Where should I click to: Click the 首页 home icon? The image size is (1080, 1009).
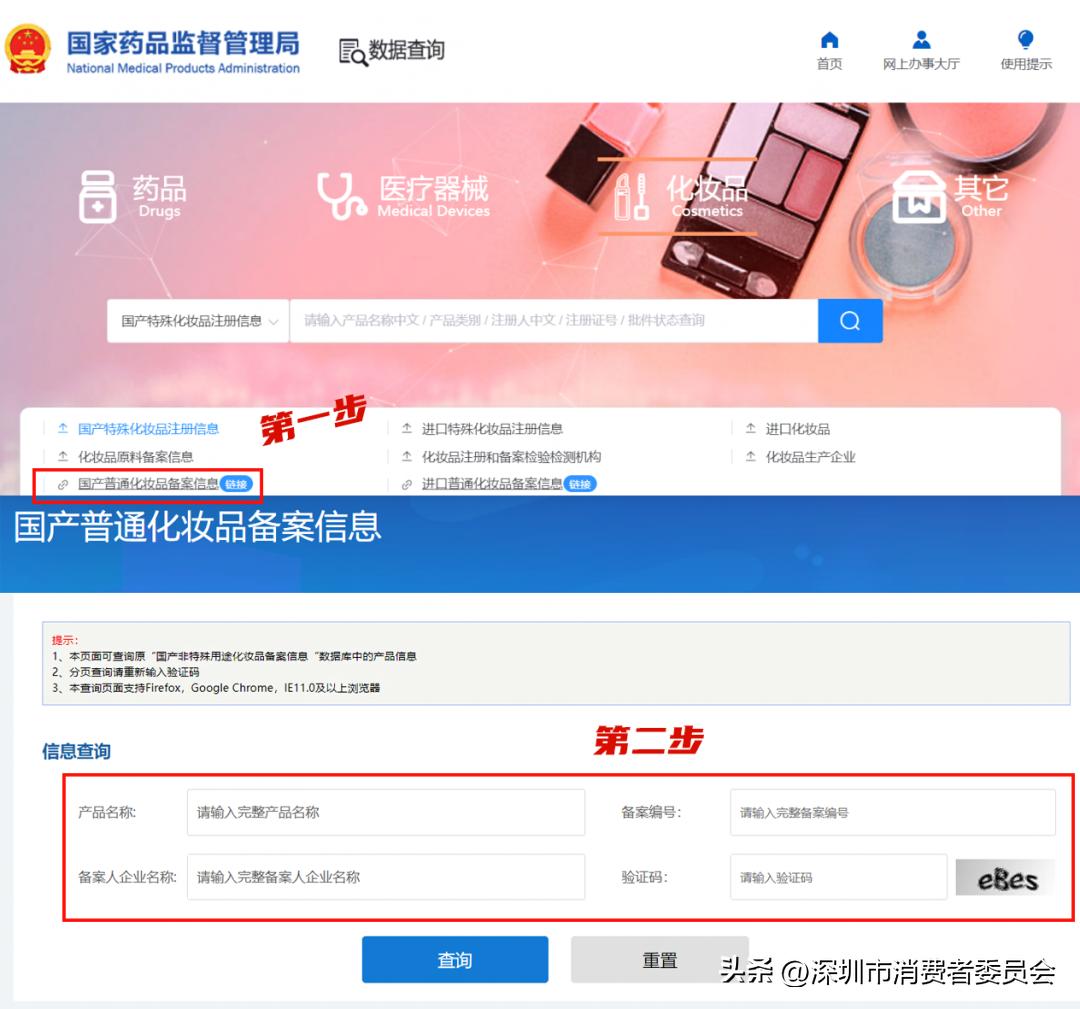tap(829, 42)
